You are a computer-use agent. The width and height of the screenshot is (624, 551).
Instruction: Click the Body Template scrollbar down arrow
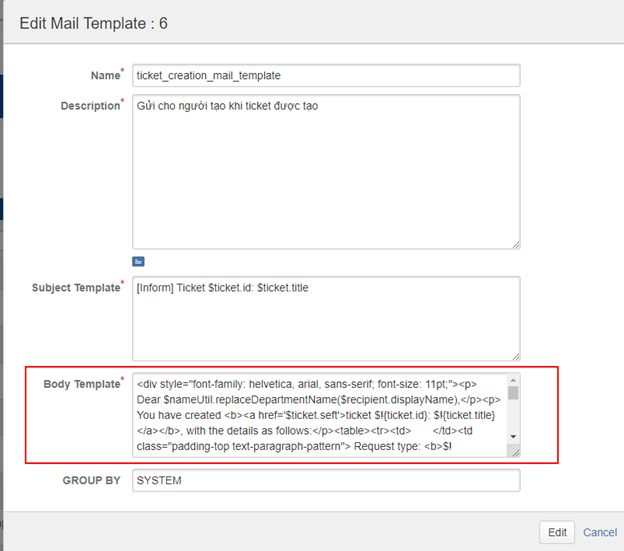(513, 437)
